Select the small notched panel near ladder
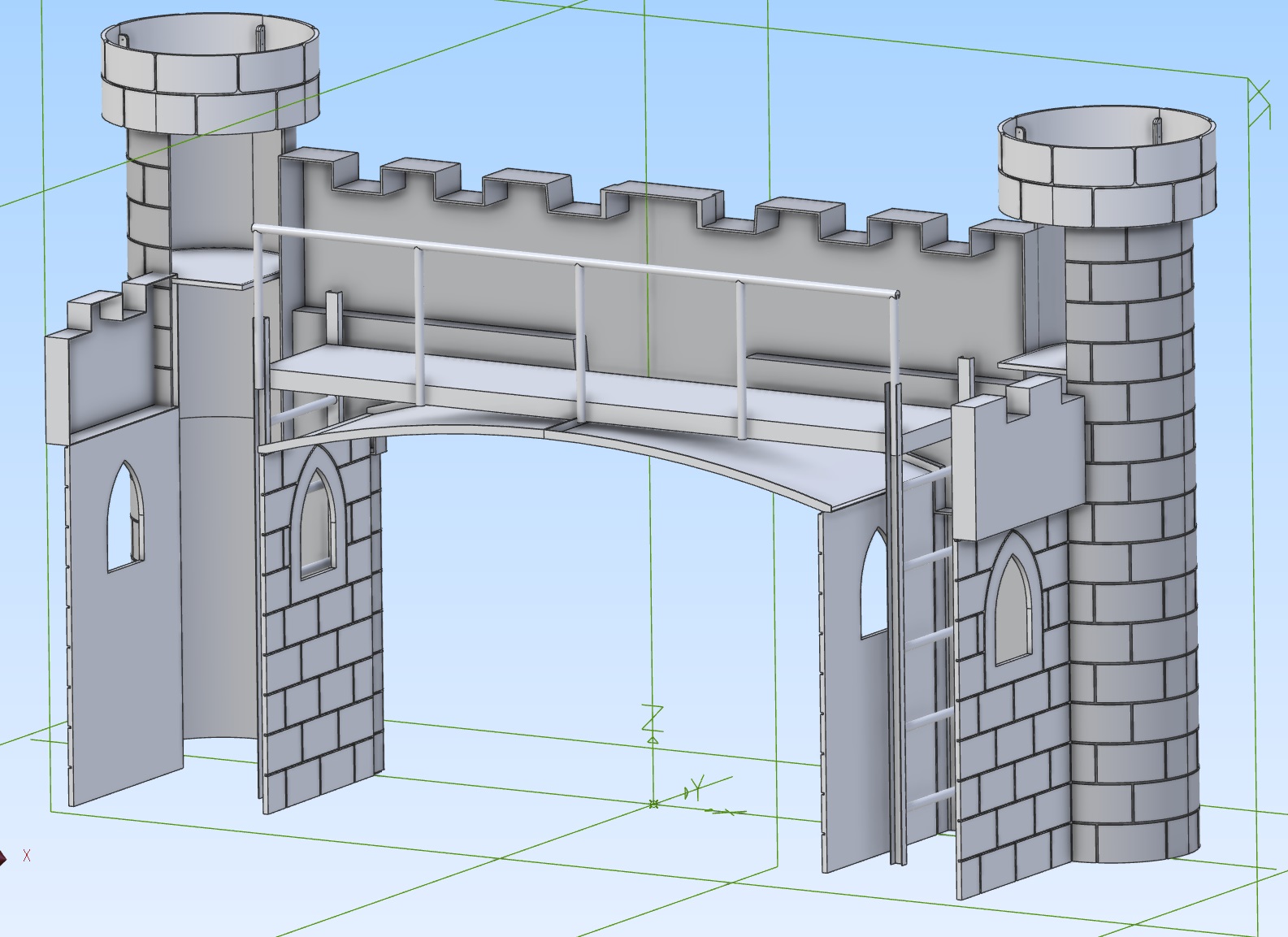This screenshot has height=937, width=1288. [x=1016, y=463]
